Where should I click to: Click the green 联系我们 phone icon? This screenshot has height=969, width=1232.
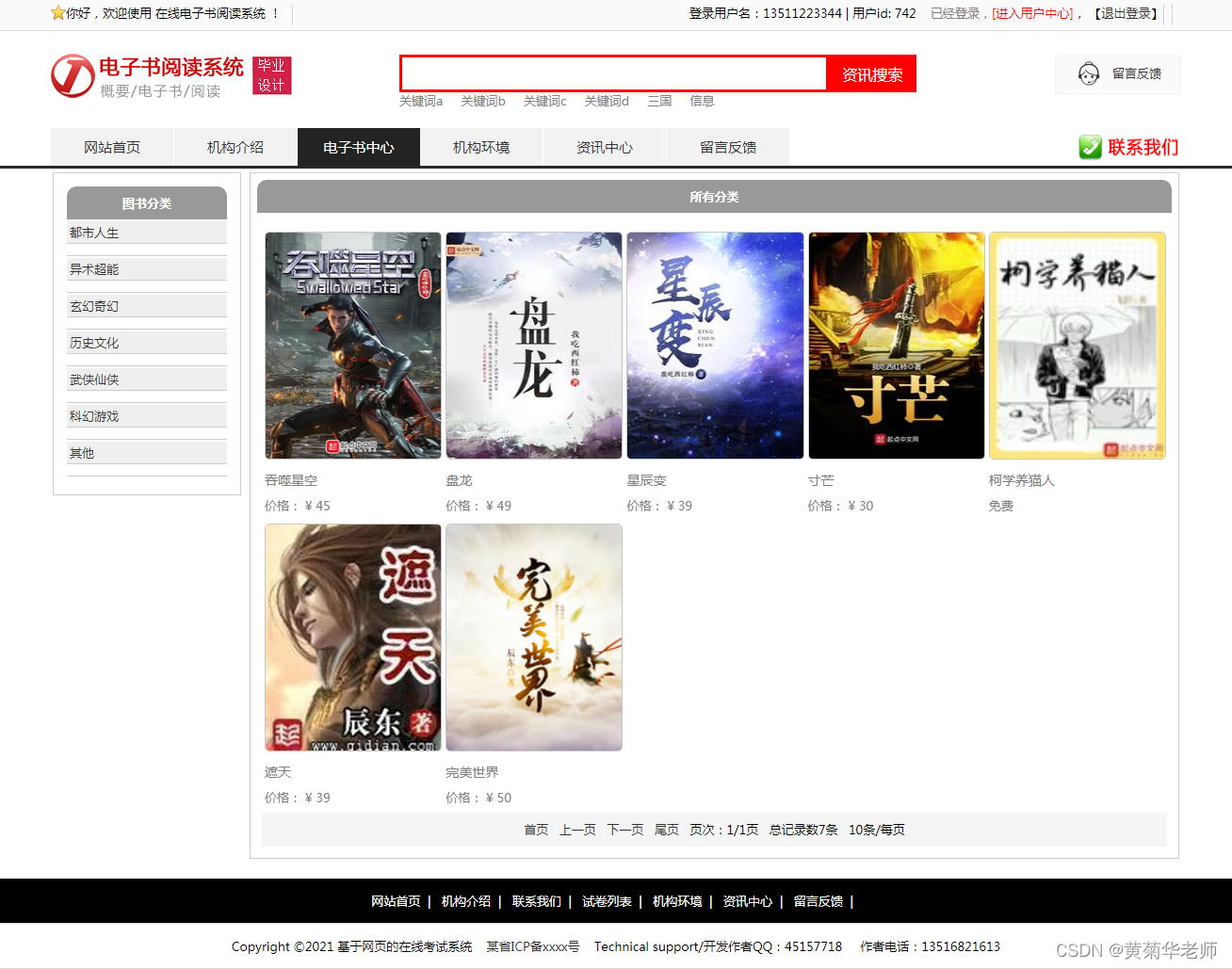[1091, 147]
